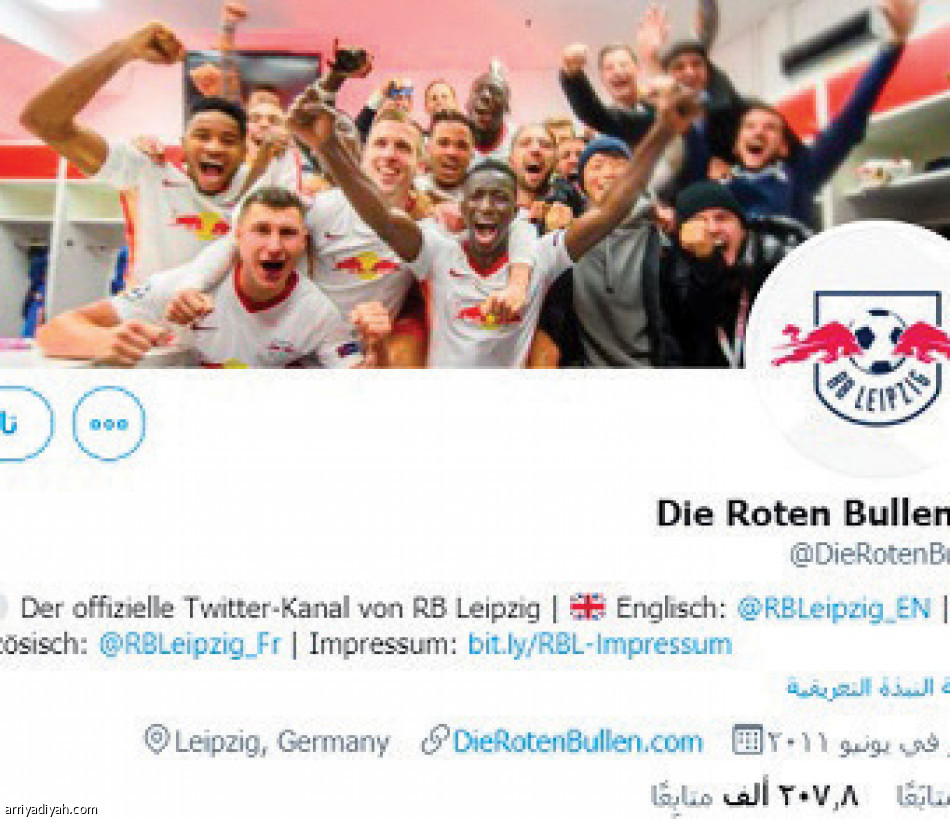Viewport: 950px width, 819px height.
Task: Open the @RBLeipzig_EN mention link
Action: (834, 608)
